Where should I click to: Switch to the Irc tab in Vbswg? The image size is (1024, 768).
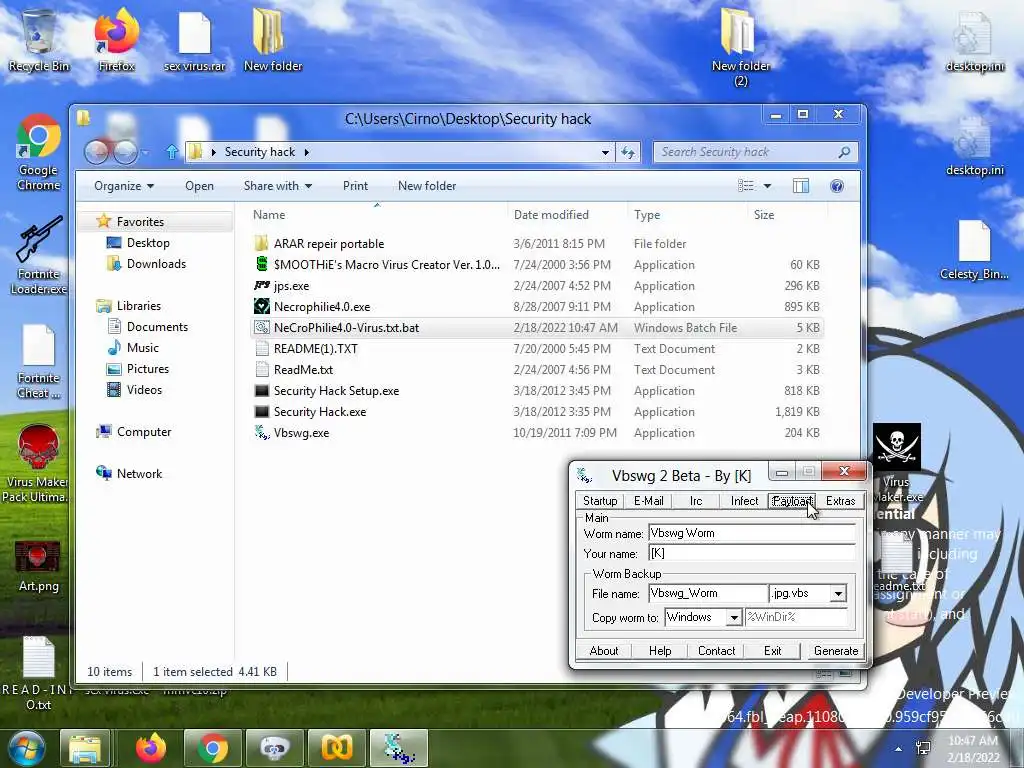click(x=696, y=501)
